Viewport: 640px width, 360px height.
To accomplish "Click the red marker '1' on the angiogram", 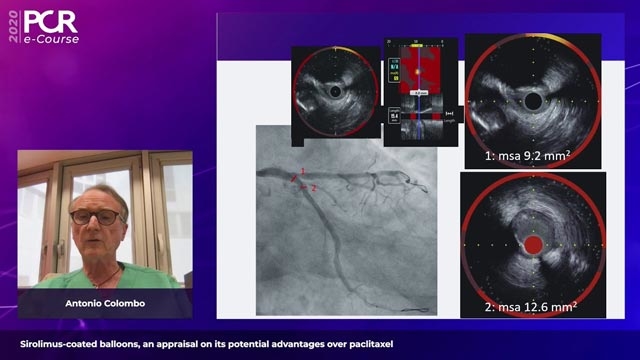I will pos(302,171).
